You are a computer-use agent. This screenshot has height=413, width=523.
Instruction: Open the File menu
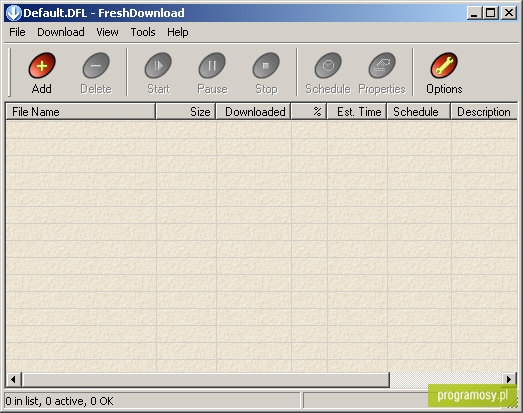[17, 32]
